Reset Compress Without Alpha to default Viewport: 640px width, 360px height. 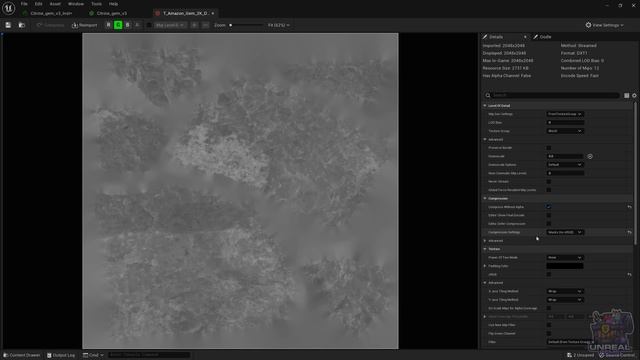click(629, 207)
